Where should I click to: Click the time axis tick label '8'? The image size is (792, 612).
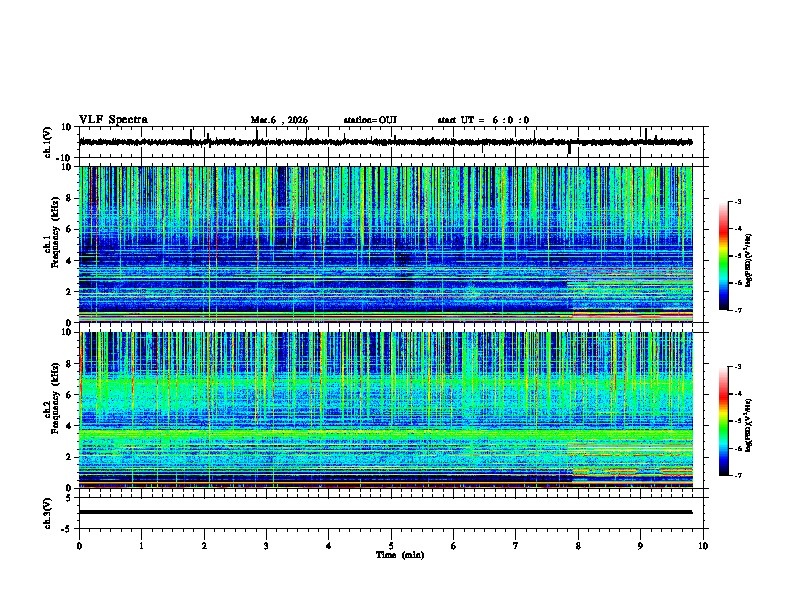578,546
